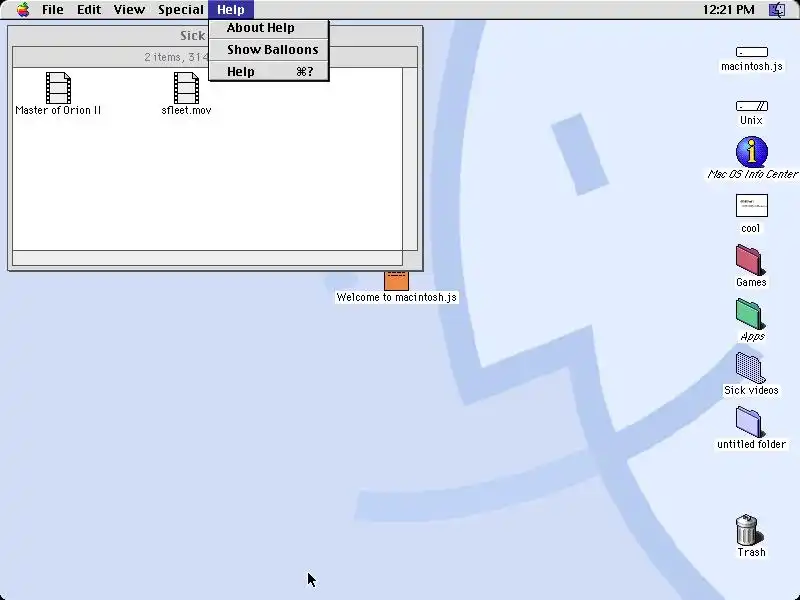The height and width of the screenshot is (600, 800).
Task: Select the Master of Orion II movie file icon
Action: (x=58, y=88)
